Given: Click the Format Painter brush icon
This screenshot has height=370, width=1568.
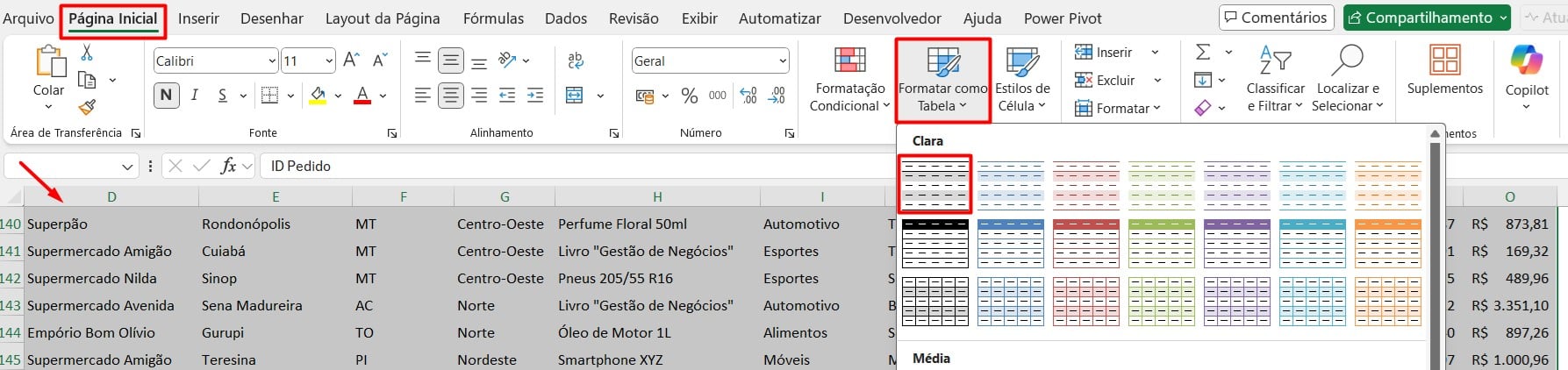Looking at the screenshot, I should coord(87,107).
